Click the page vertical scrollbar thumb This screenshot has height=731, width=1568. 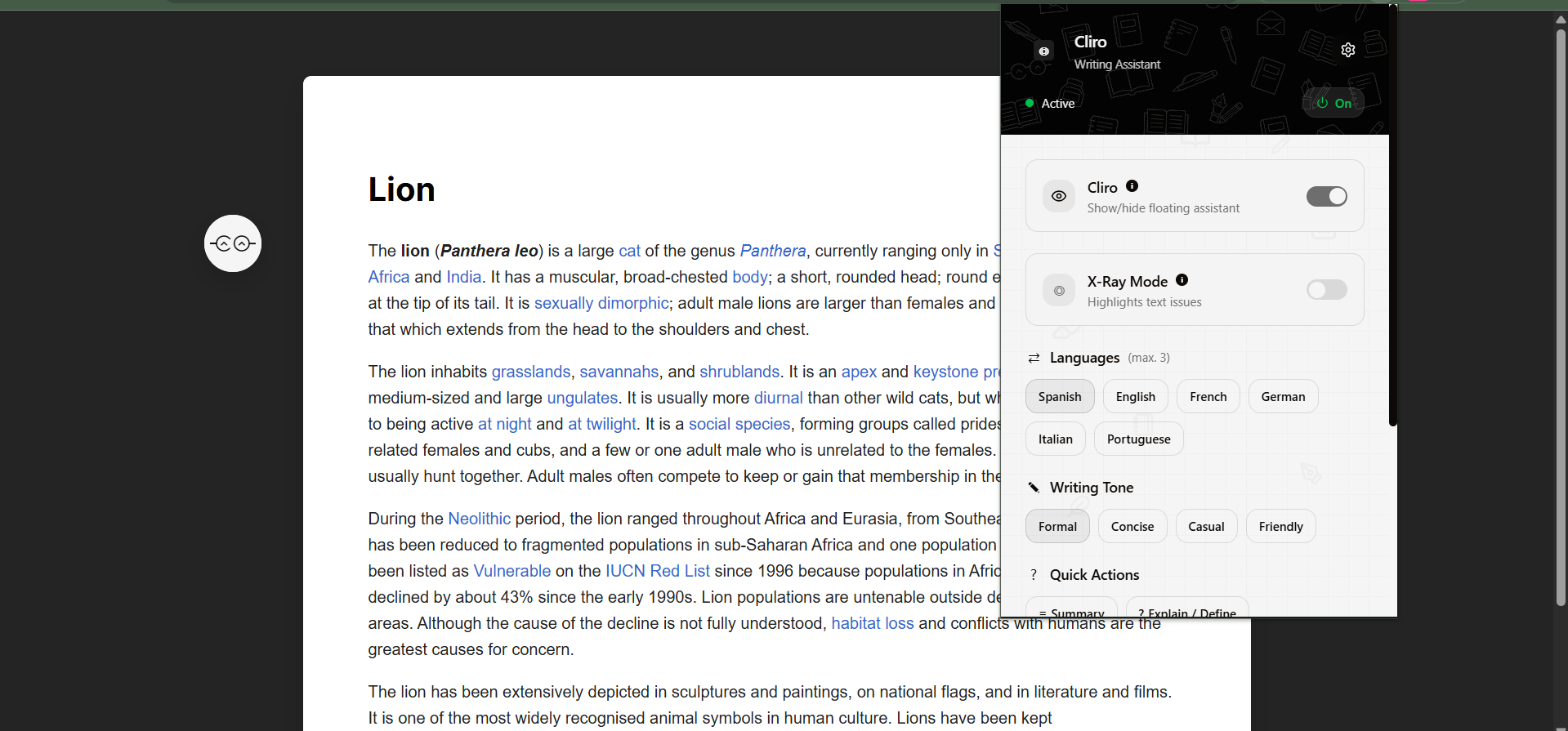(1561, 317)
